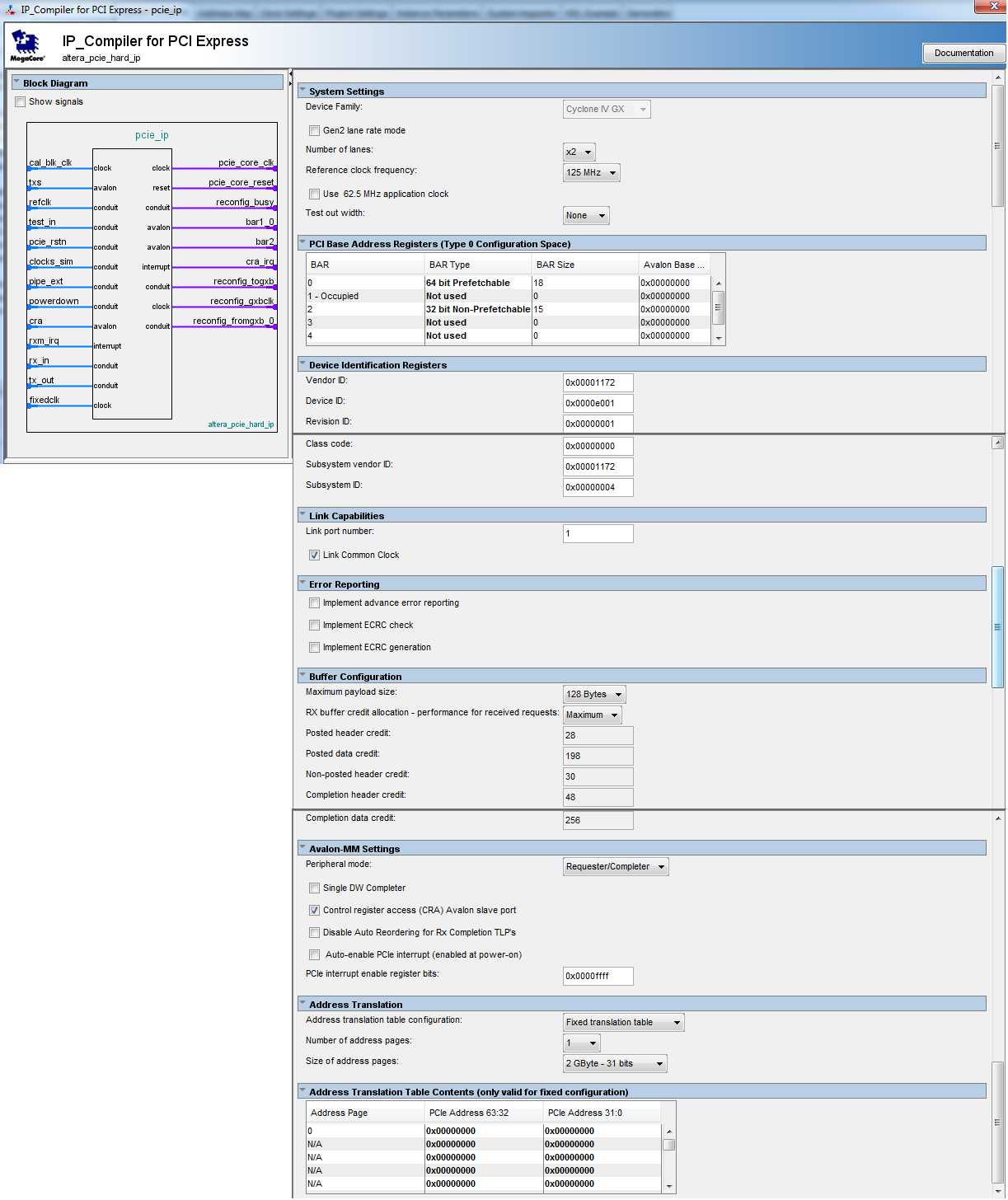Viewport: 1008px width, 1200px height.
Task: Open the Documentation button
Action: click(963, 53)
